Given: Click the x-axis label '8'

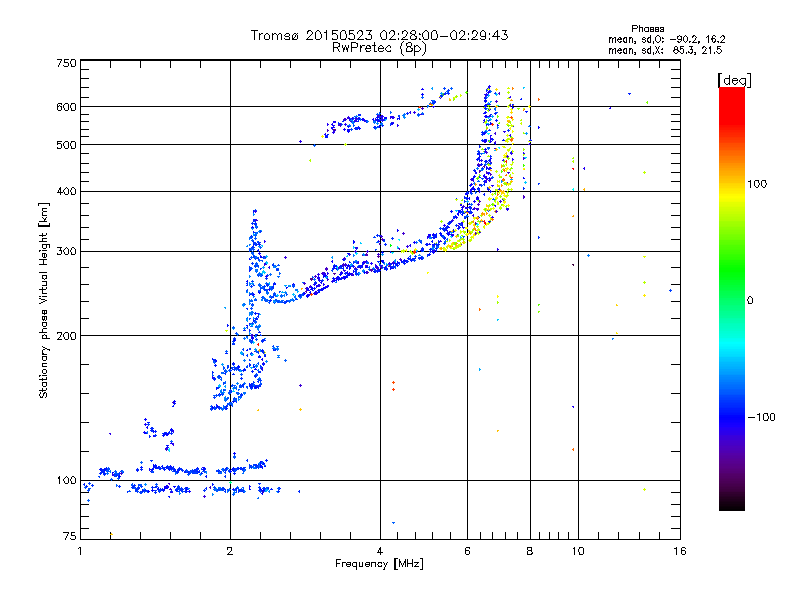Looking at the screenshot, I should [x=530, y=551].
